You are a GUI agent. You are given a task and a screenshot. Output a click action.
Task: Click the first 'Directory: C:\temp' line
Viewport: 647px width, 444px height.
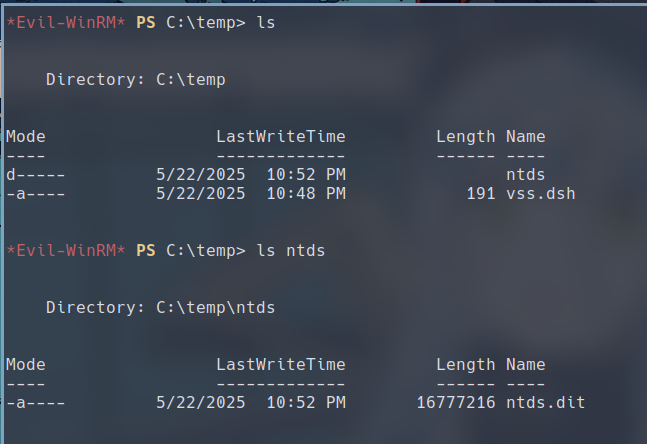135,79
